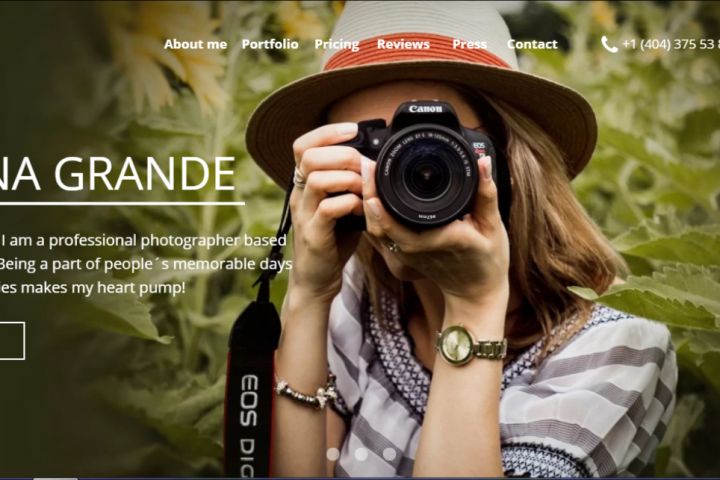This screenshot has height=480, width=720.
Task: Open the Contact link in navigation
Action: [532, 44]
